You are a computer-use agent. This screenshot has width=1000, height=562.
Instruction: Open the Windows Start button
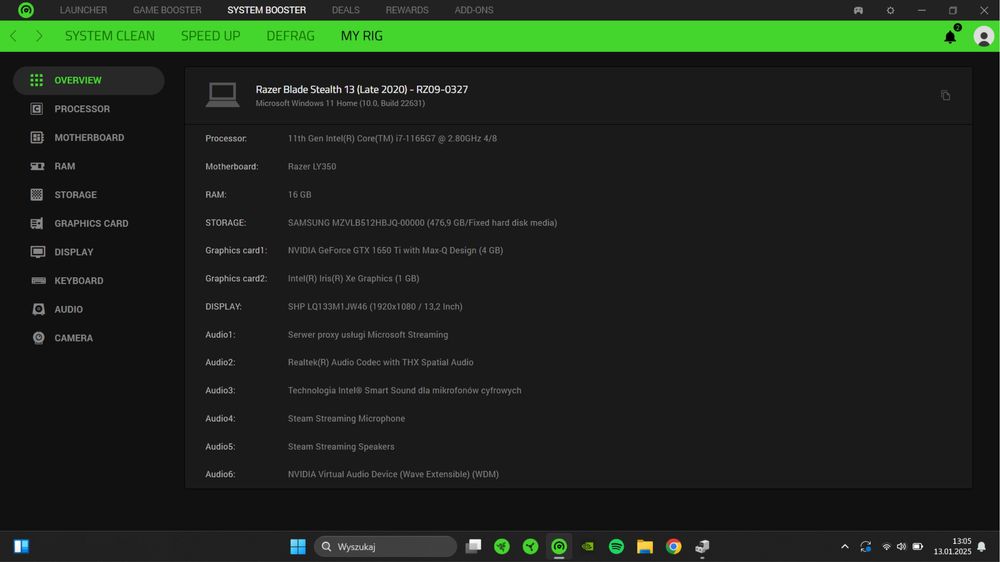coord(298,547)
